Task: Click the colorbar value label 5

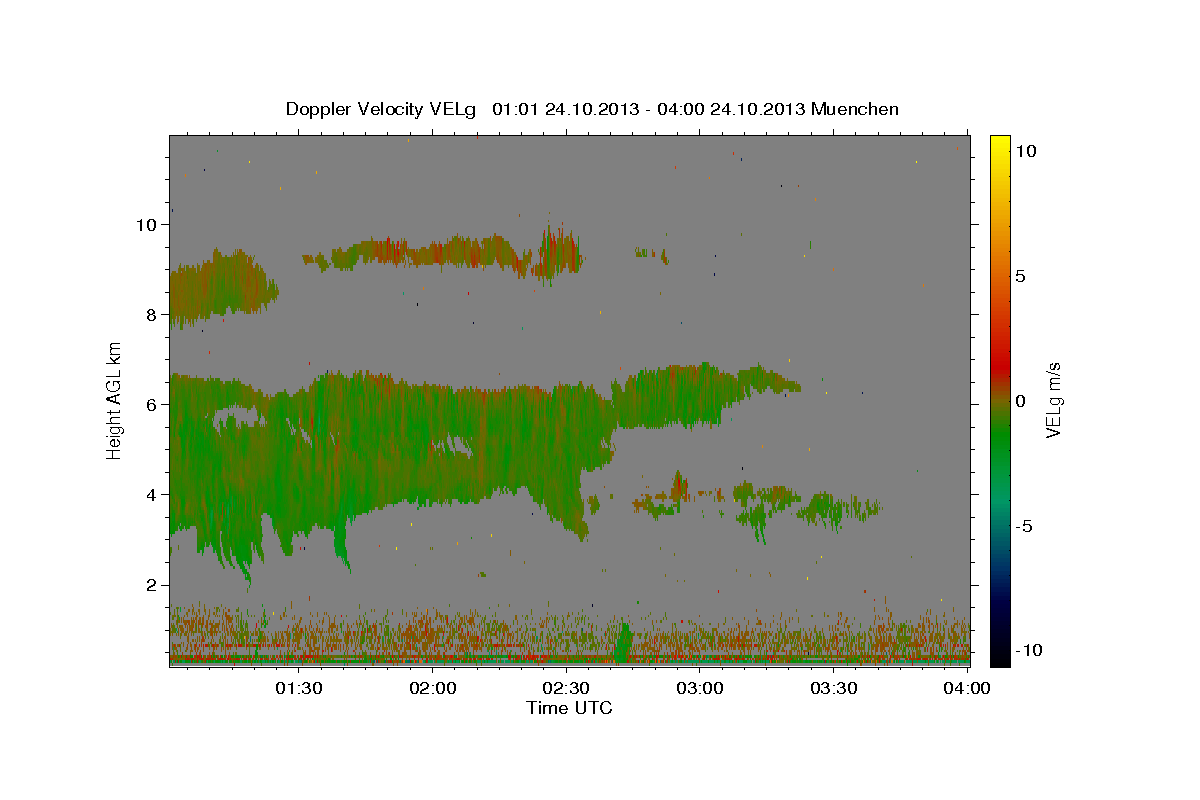Action: (1021, 276)
